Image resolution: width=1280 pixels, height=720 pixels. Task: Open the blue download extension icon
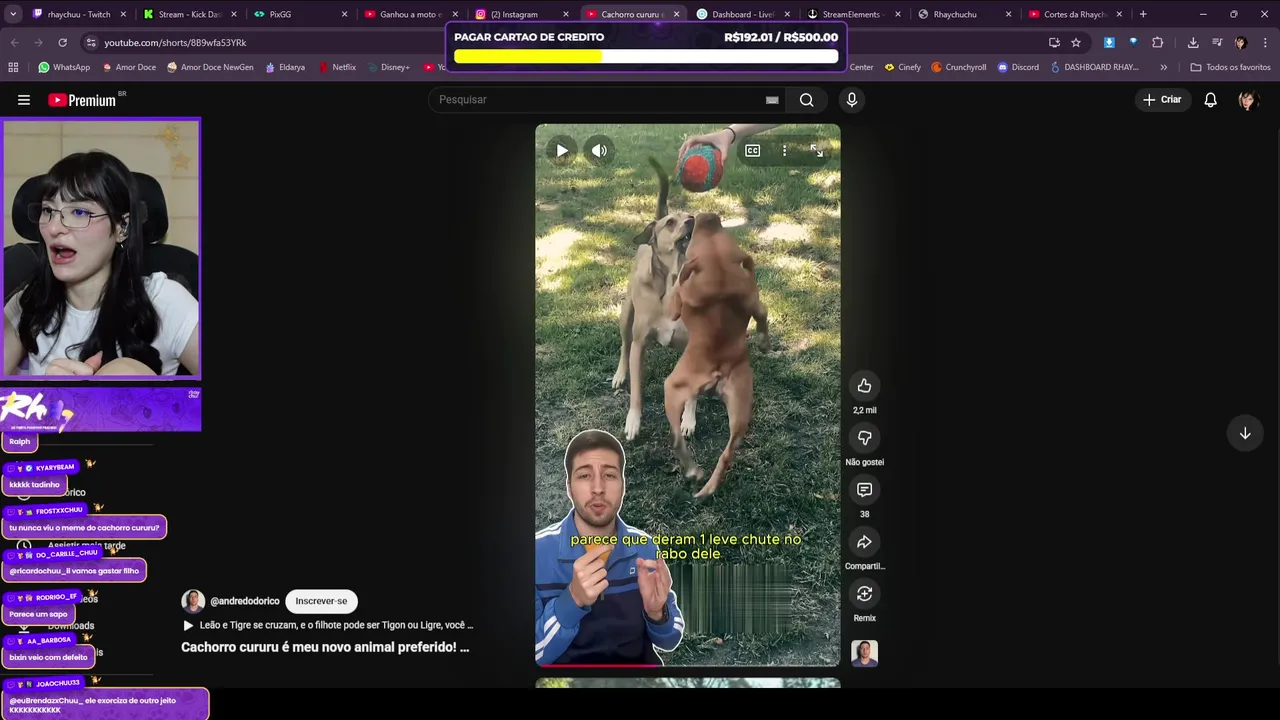(1109, 42)
